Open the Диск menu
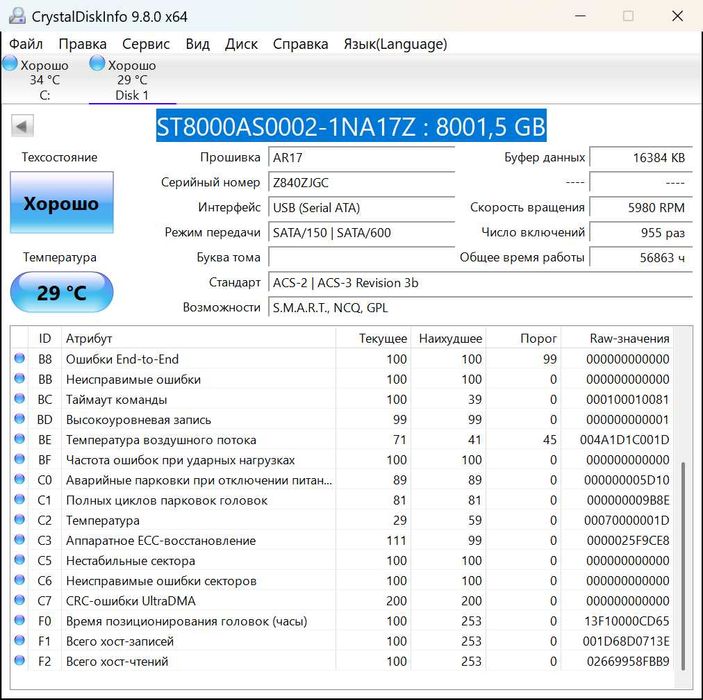The image size is (703, 700). 241,44
